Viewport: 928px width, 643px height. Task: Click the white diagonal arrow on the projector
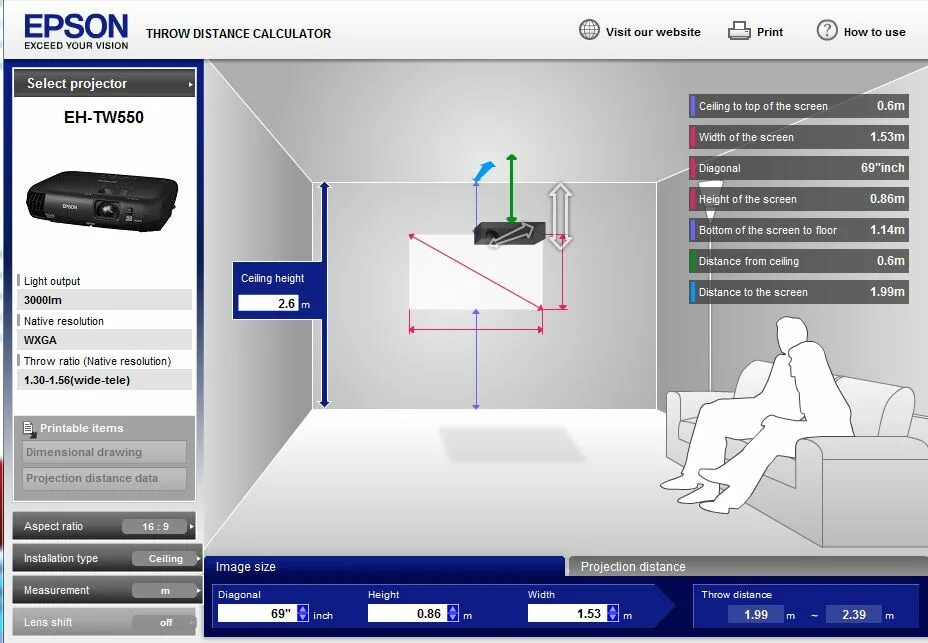pos(511,235)
